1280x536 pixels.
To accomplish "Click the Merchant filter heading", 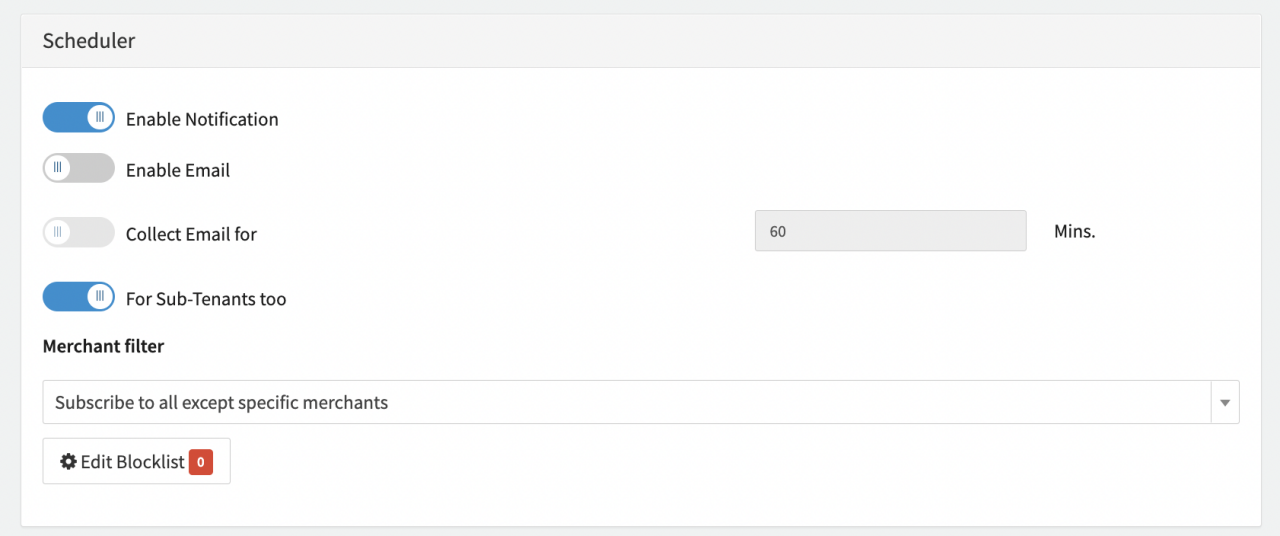I will click(x=103, y=346).
